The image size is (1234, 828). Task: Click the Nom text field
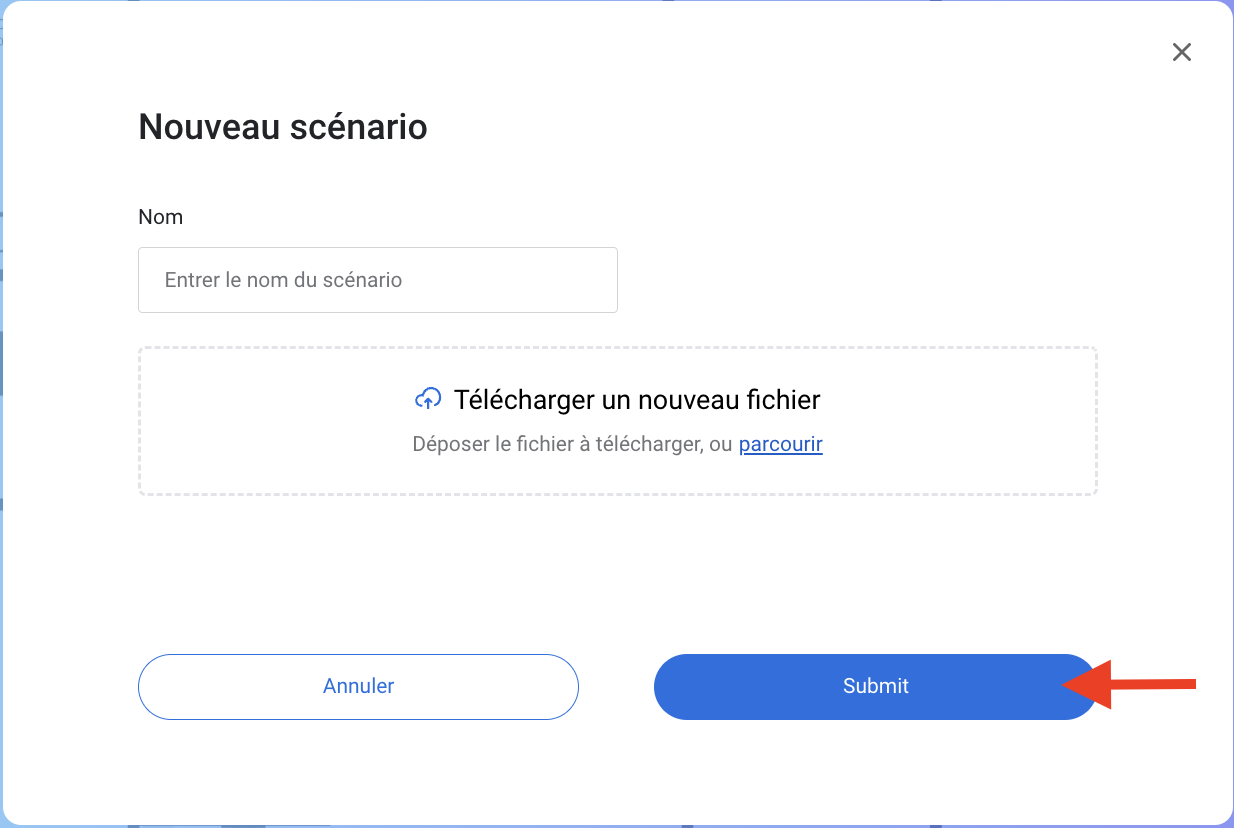377,280
